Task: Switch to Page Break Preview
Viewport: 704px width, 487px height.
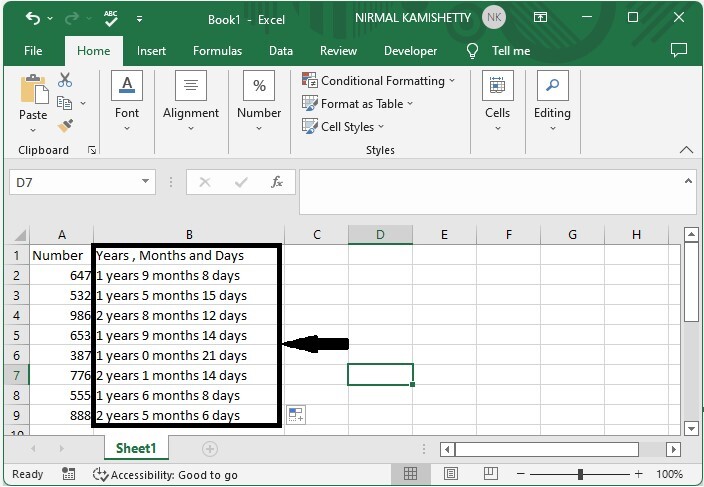Action: pos(491,474)
